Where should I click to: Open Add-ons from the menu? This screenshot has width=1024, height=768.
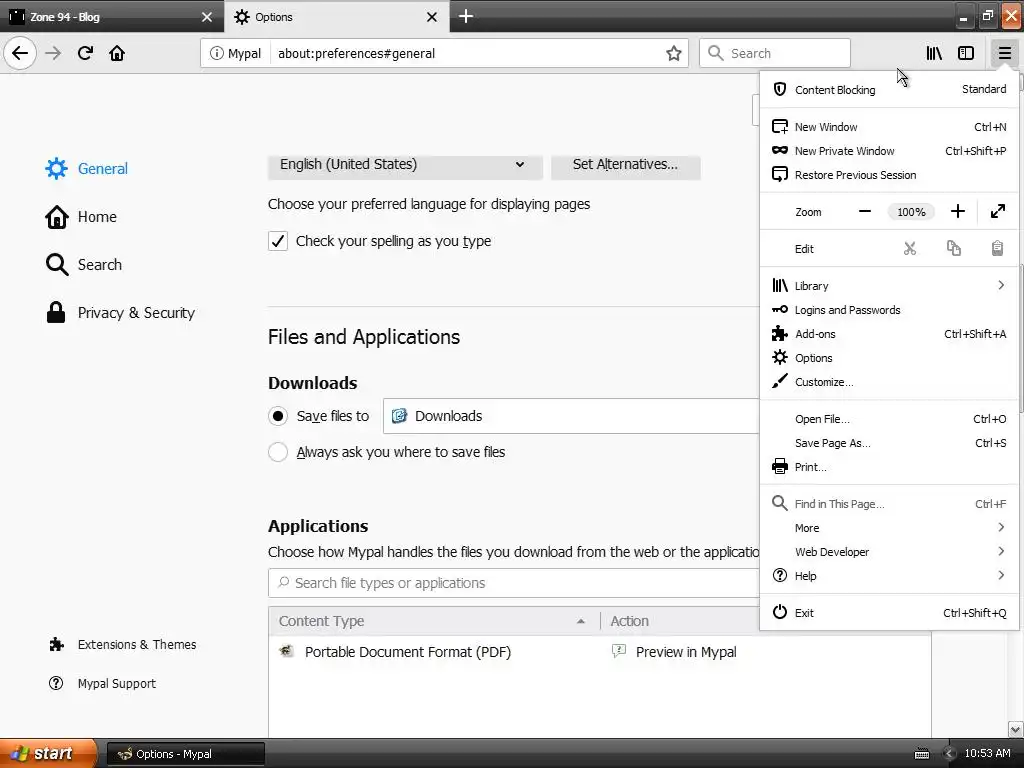tap(889, 334)
